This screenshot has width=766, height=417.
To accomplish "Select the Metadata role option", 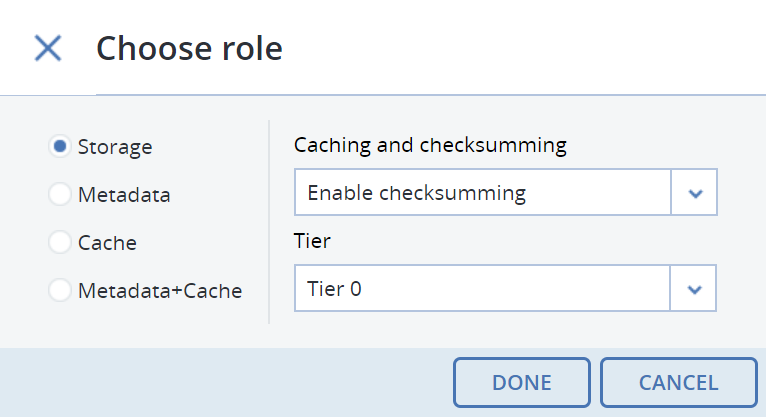I will (60, 195).
